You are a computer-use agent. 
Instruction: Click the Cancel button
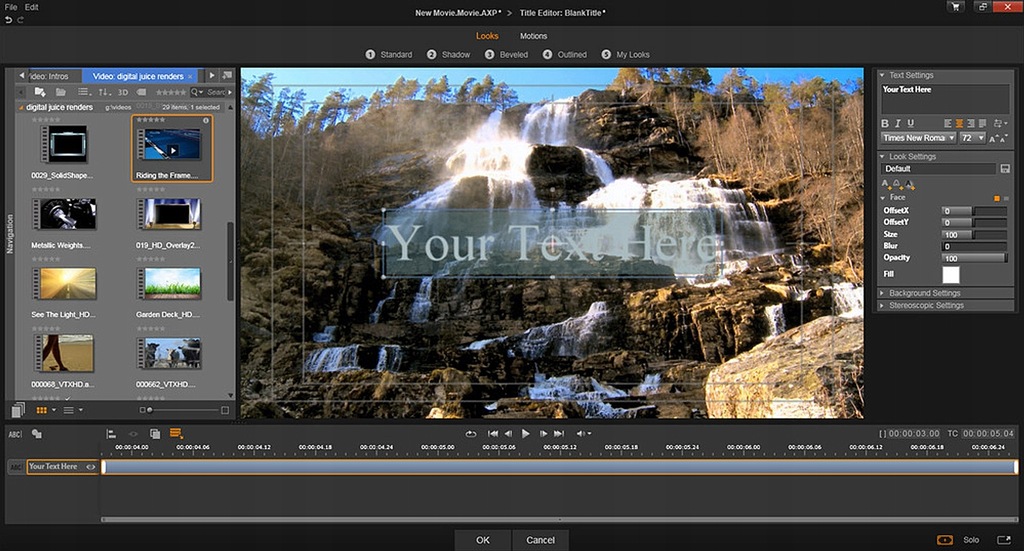[540, 540]
